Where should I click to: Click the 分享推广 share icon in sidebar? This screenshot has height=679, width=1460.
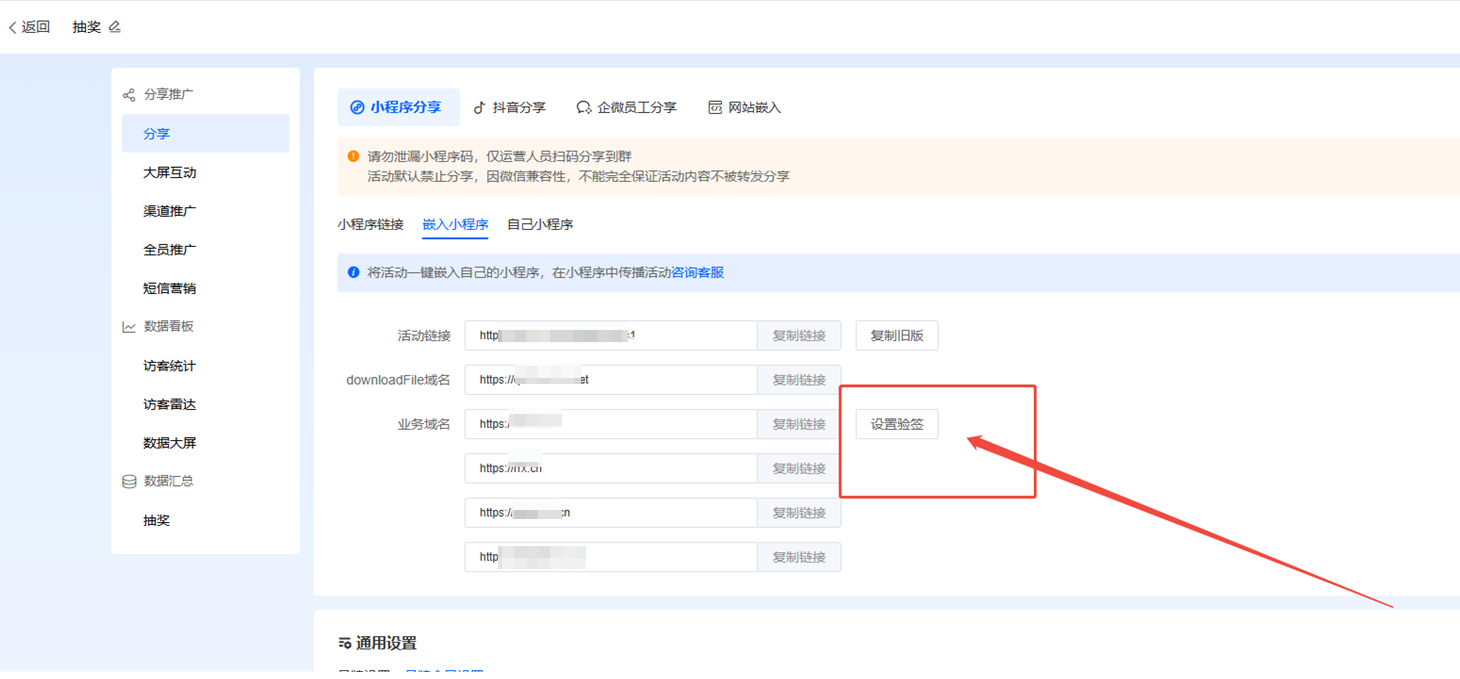click(129, 95)
